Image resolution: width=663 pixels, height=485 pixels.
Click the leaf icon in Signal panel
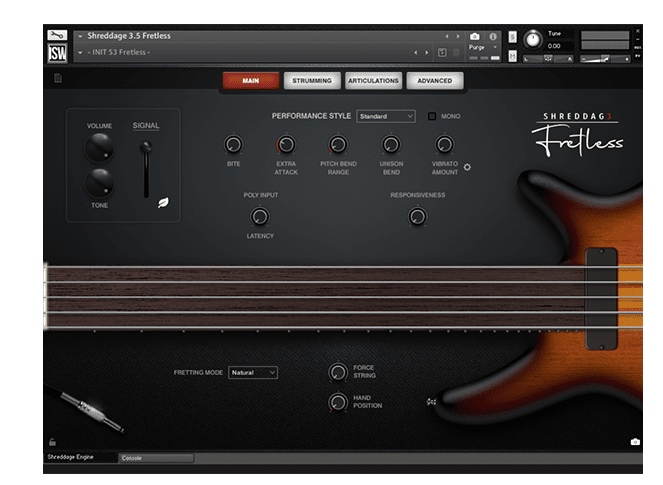click(x=163, y=203)
